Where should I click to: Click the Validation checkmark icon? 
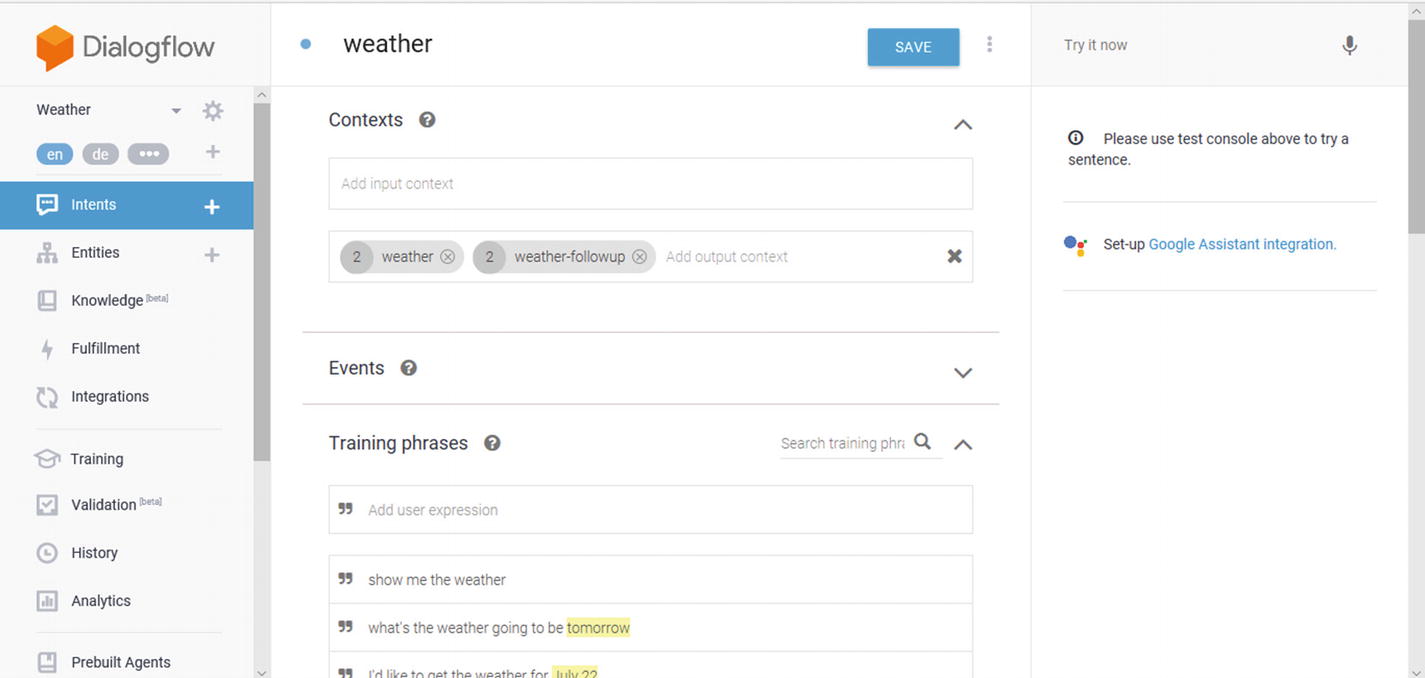pyautogui.click(x=47, y=505)
